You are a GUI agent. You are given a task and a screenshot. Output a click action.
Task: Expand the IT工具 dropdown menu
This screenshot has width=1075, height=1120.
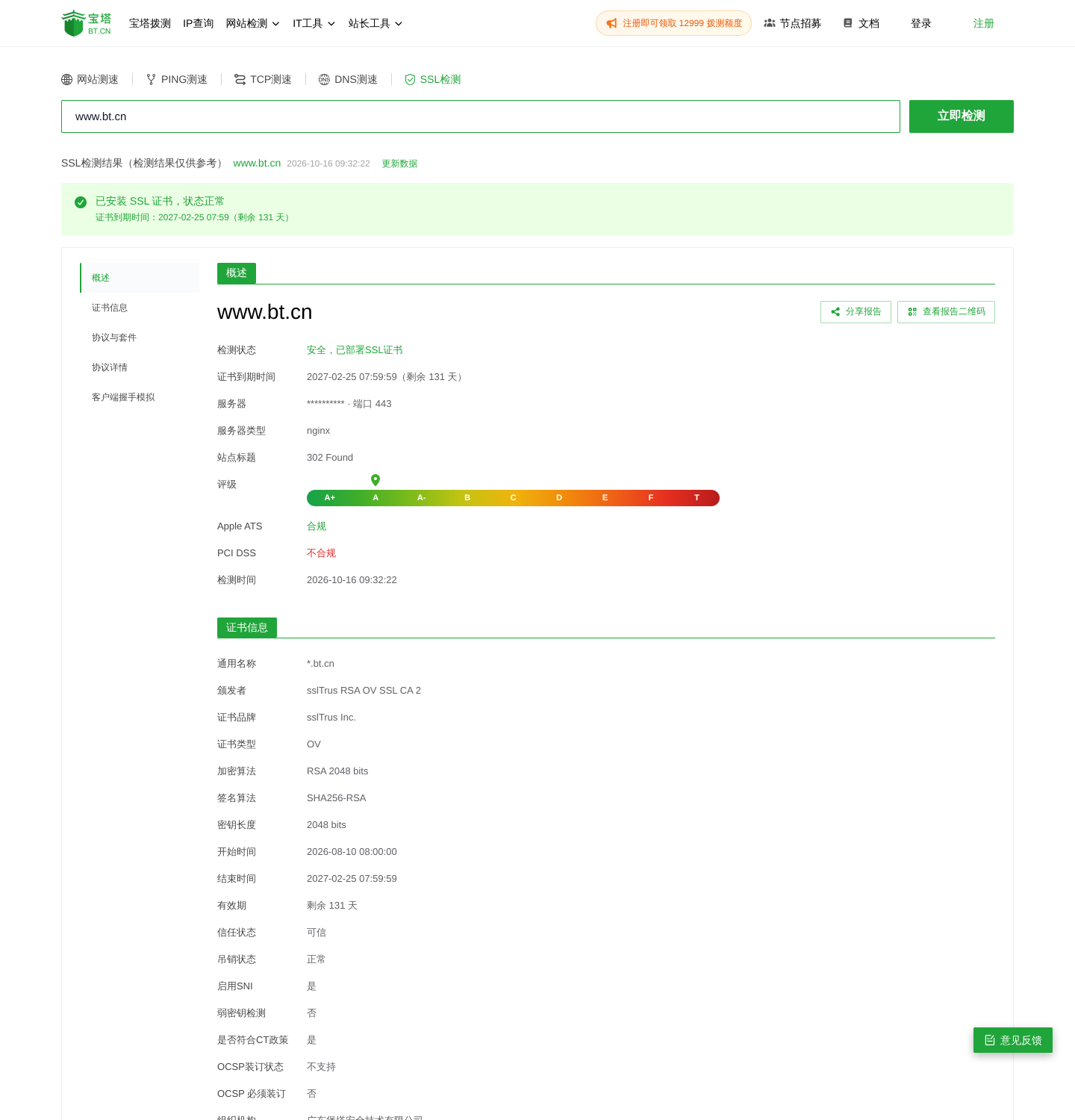pyautogui.click(x=314, y=24)
